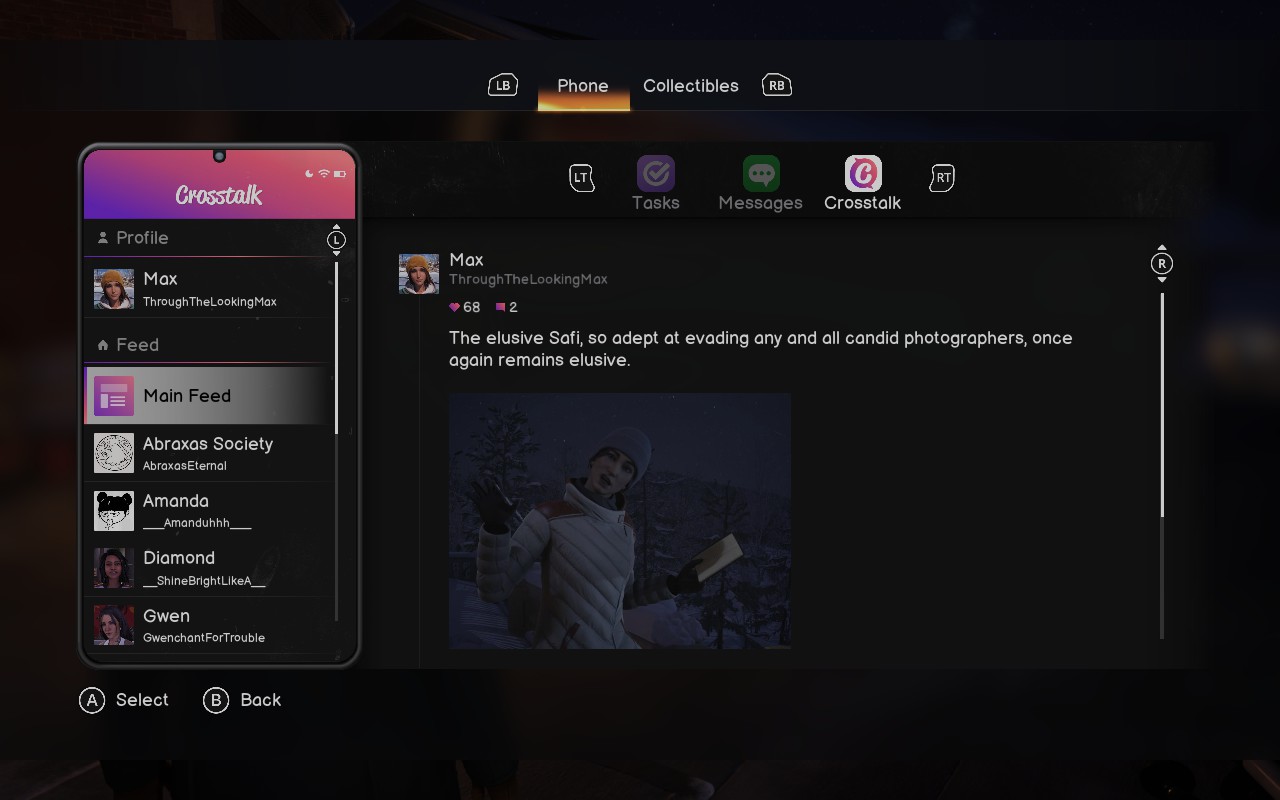Click the phone battery status icon
The height and width of the screenshot is (800, 1280).
coord(340,174)
